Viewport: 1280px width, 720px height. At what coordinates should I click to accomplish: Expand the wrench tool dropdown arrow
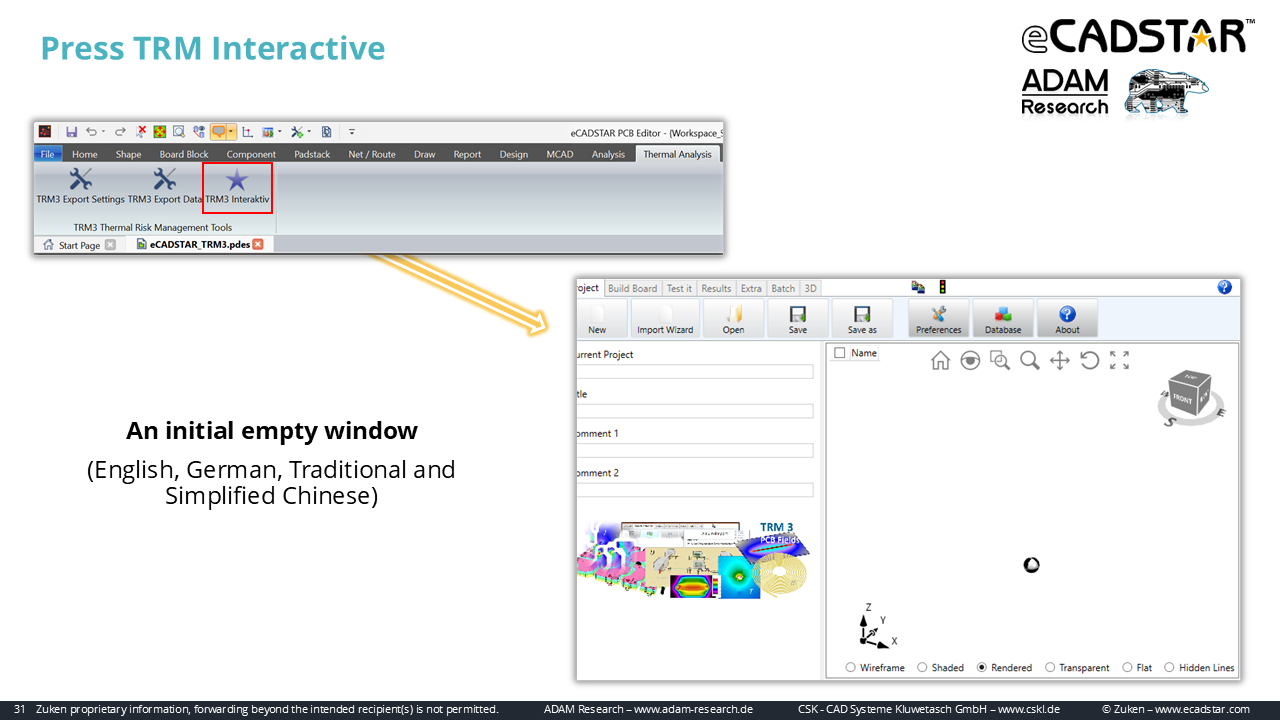[x=309, y=131]
